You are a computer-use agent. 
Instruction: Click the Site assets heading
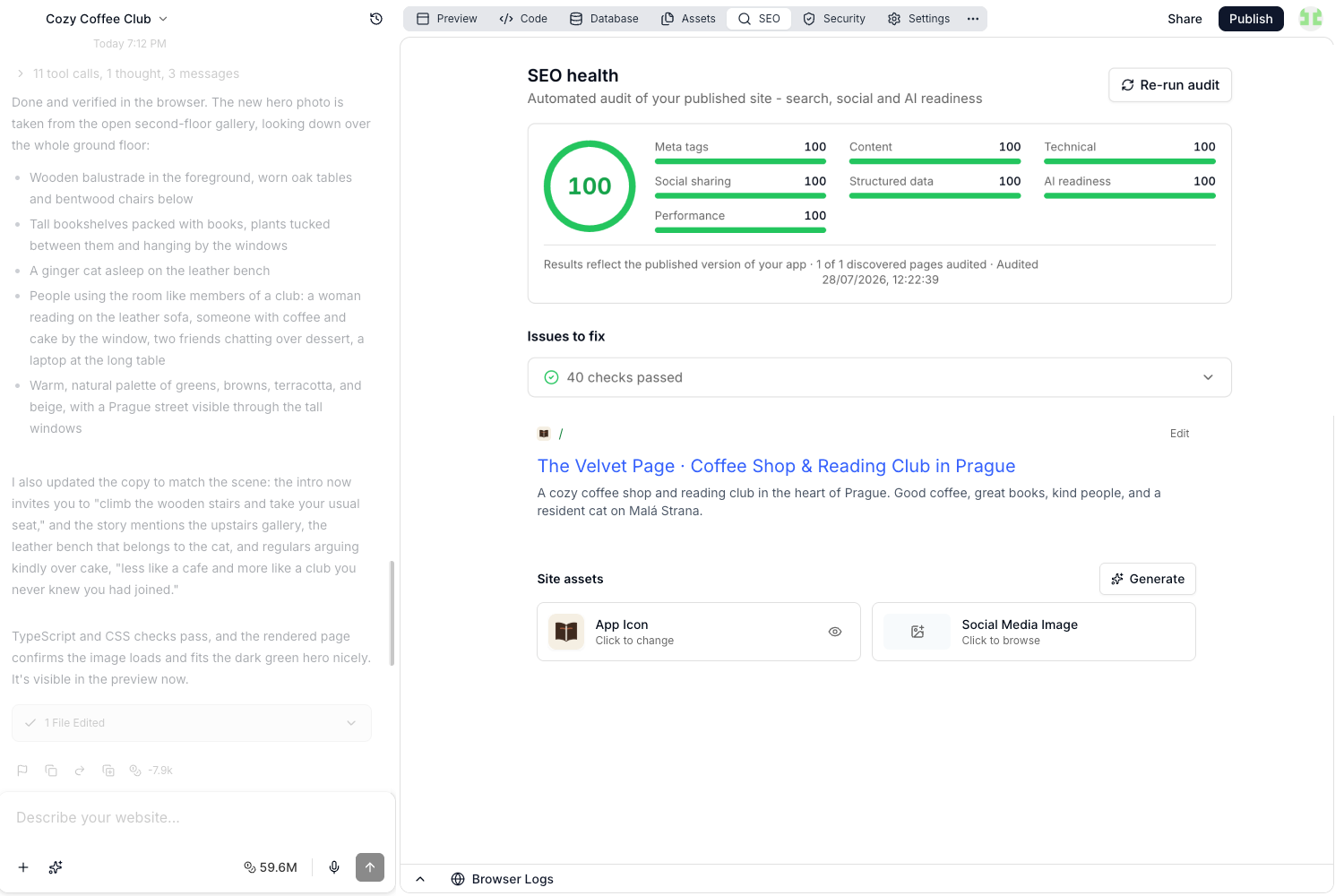pyautogui.click(x=570, y=579)
